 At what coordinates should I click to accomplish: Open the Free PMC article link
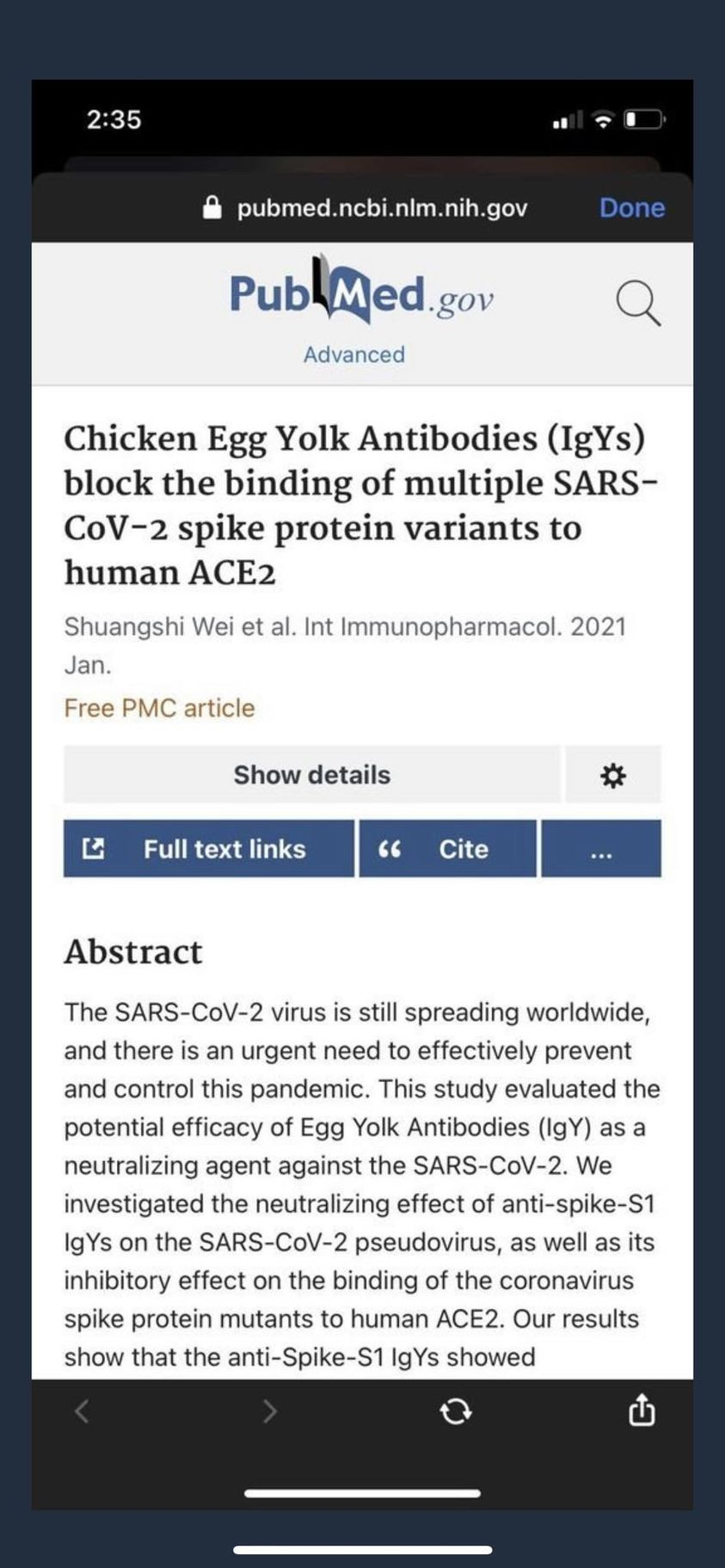pyautogui.click(x=159, y=708)
